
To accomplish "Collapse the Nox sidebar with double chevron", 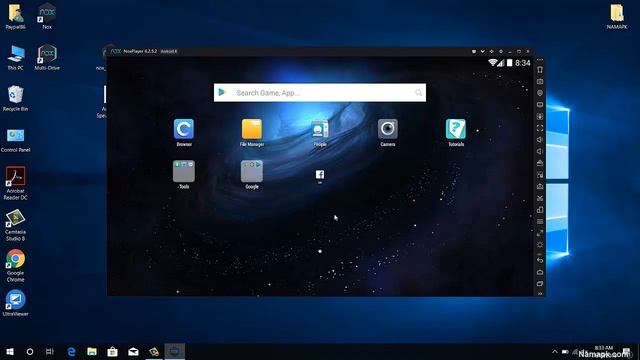I will [540, 293].
